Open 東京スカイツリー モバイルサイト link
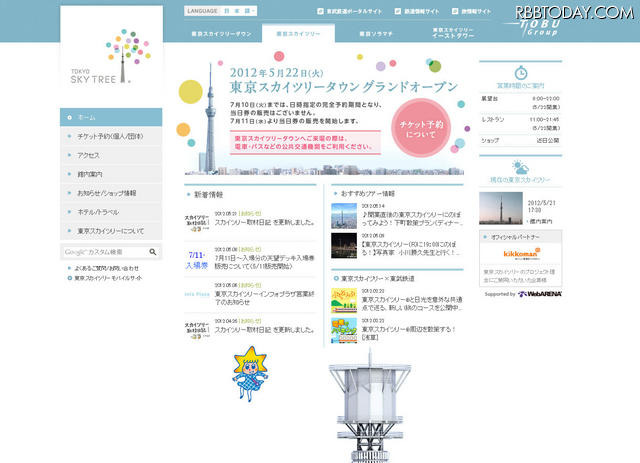Image resolution: width=640 pixels, height=463 pixels. point(108,278)
